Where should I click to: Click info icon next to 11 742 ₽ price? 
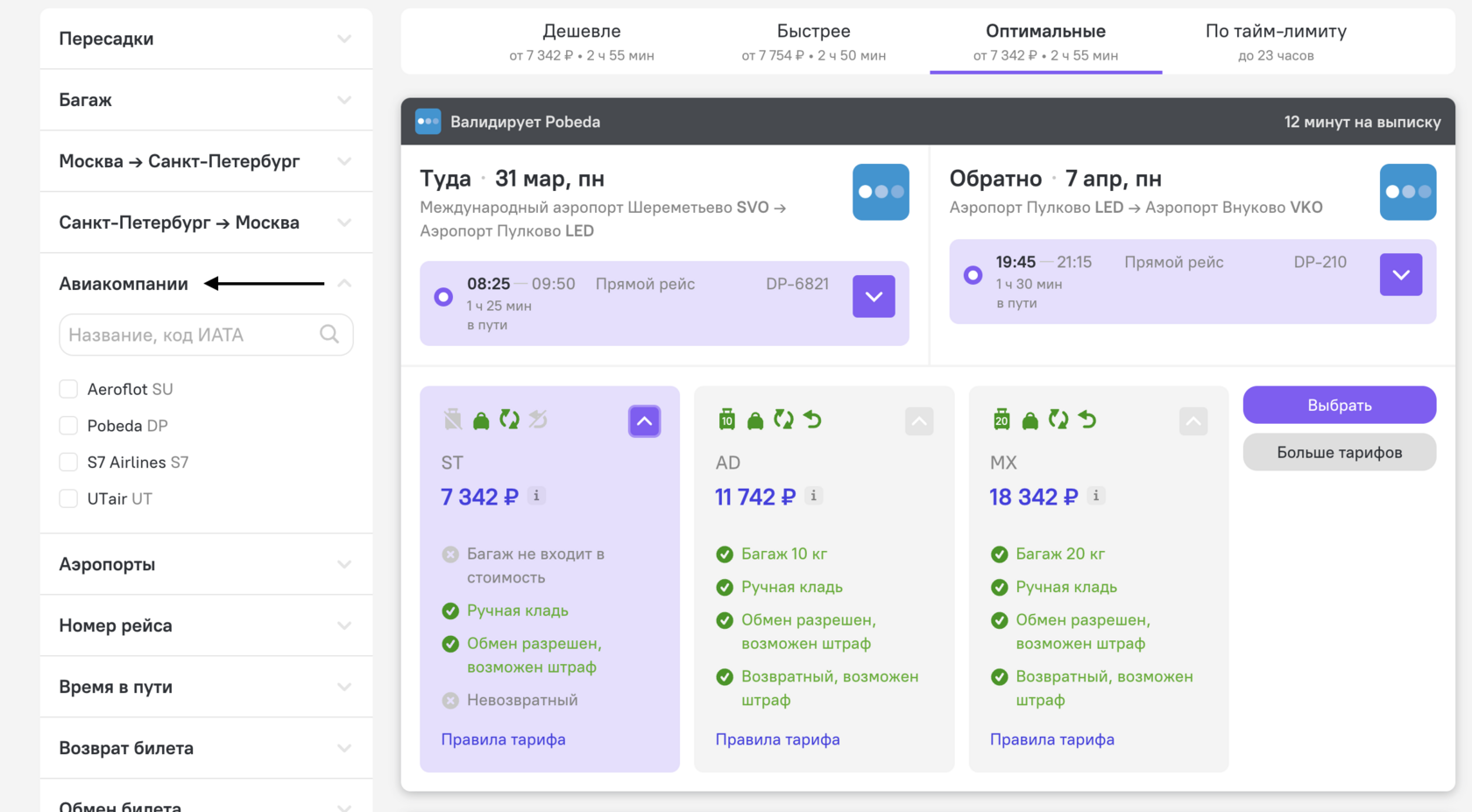point(814,496)
